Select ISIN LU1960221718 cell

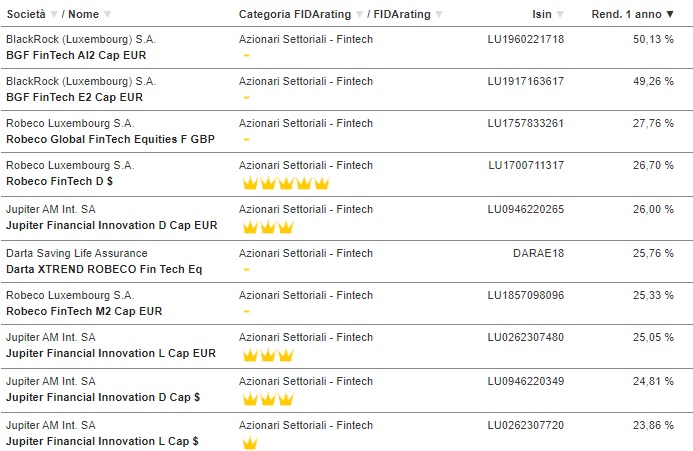coord(526,39)
